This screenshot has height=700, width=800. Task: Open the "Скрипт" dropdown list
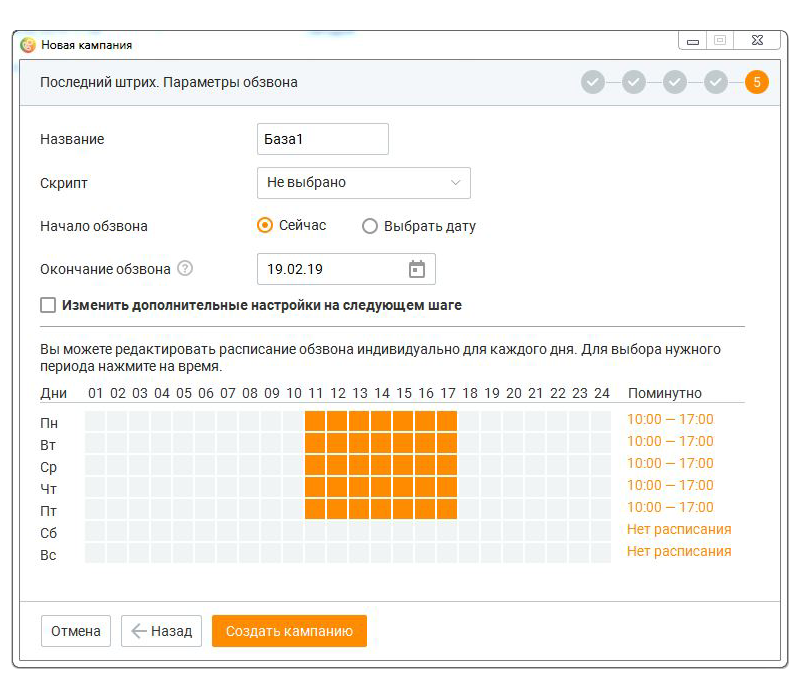(x=363, y=183)
